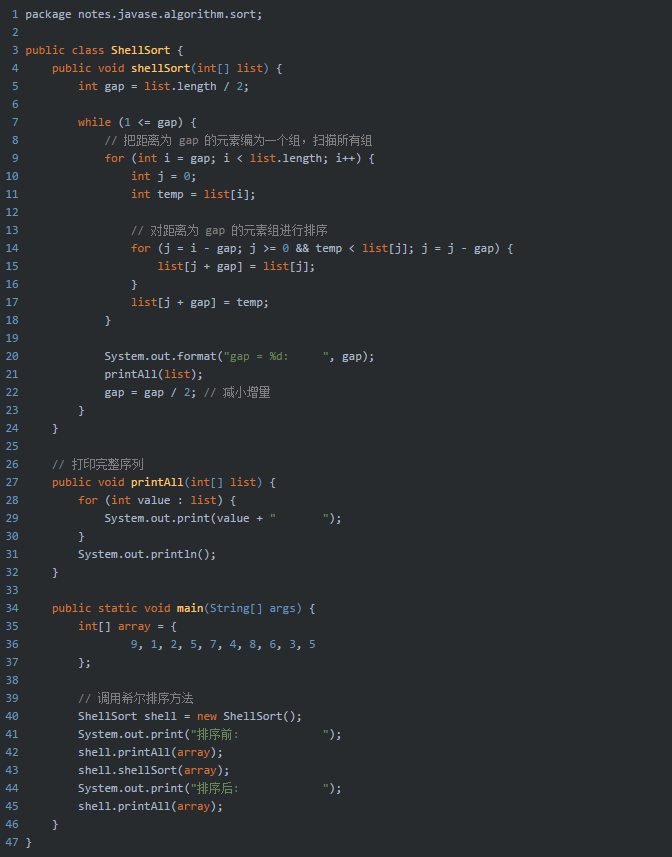Click 'int[] array' declaration on line 35
Viewport: 672px width, 857px height.
pos(114,626)
